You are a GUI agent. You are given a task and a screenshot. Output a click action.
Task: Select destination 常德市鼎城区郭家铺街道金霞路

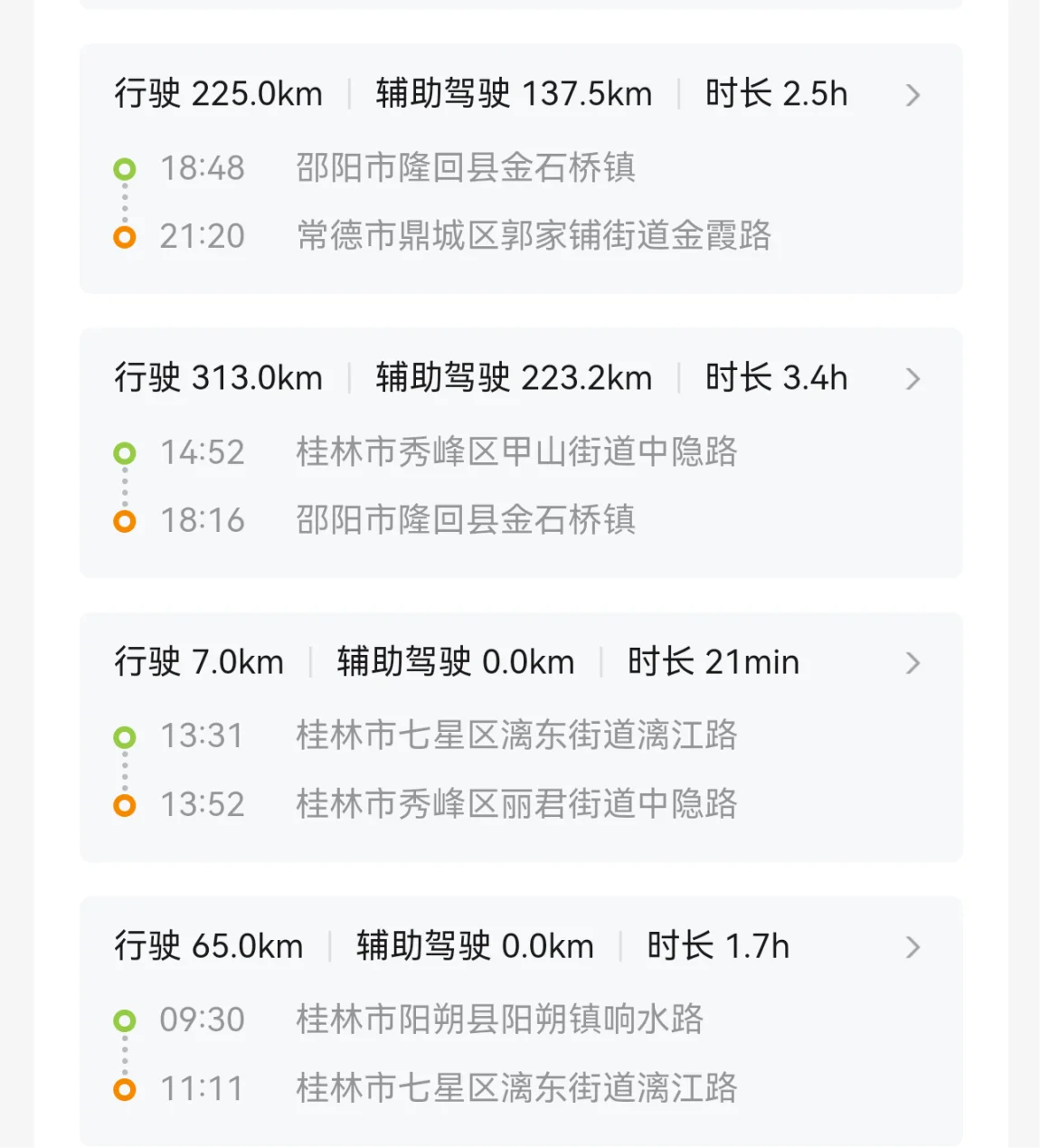(534, 236)
